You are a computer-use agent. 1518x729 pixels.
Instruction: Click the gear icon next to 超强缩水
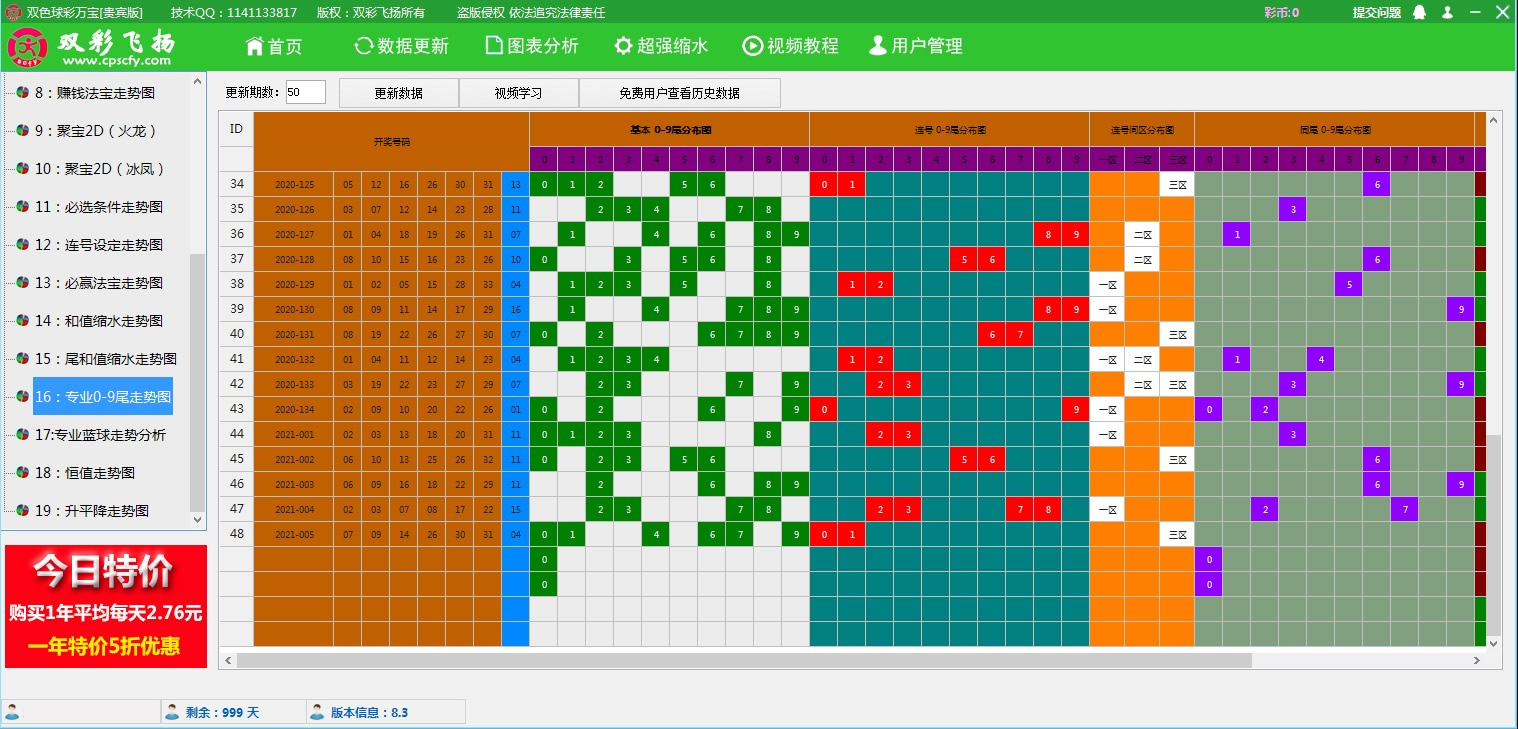point(622,46)
